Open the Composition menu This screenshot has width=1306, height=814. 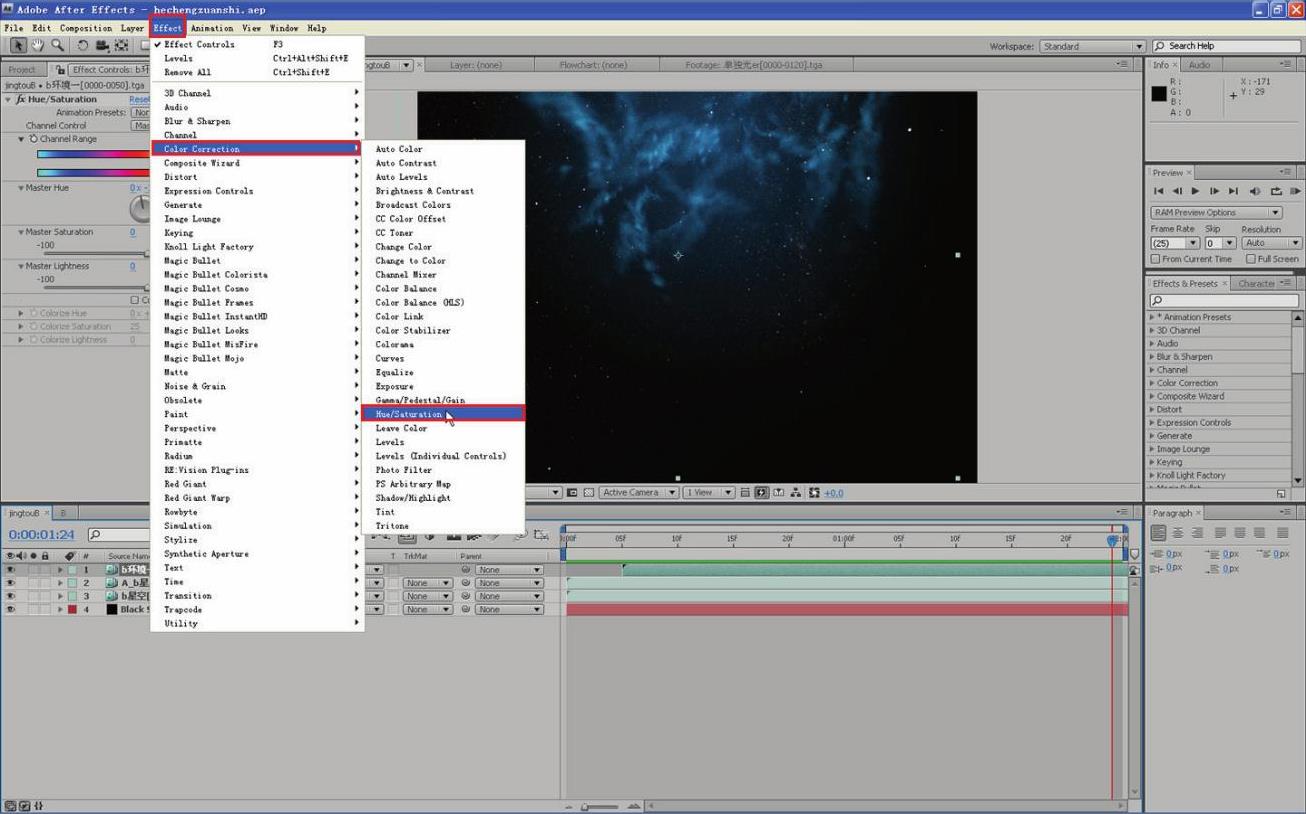click(x=86, y=28)
